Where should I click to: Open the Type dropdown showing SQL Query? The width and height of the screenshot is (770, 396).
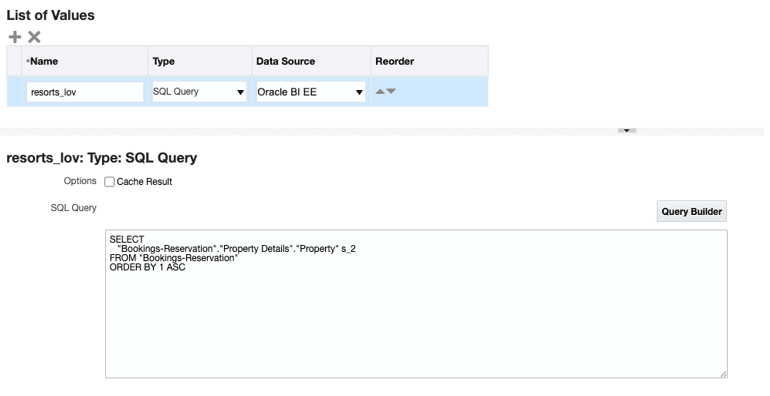199,92
